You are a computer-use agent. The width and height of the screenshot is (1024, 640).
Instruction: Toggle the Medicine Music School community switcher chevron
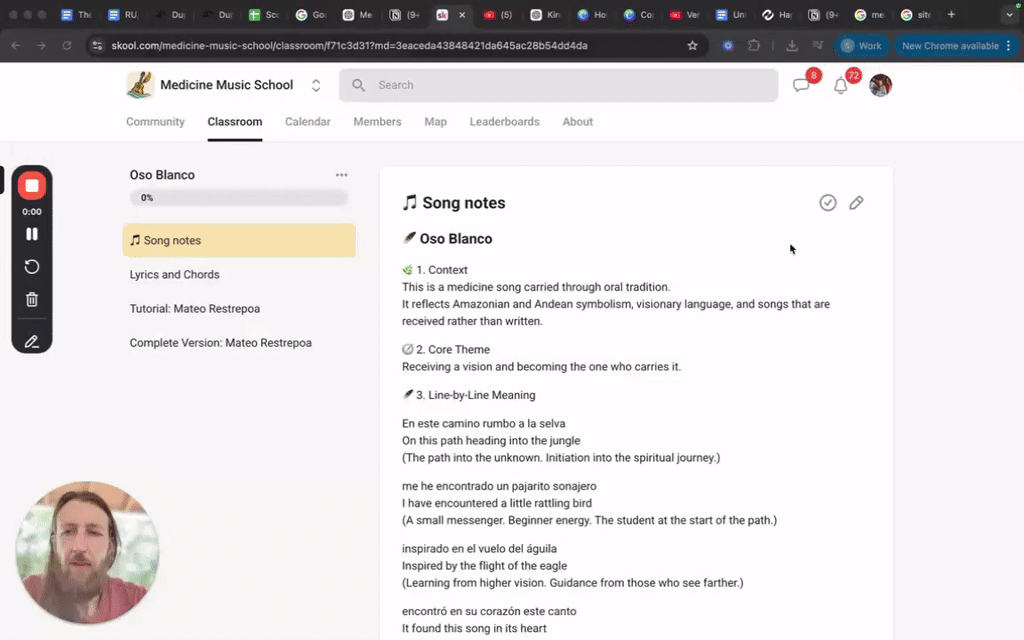tap(316, 85)
